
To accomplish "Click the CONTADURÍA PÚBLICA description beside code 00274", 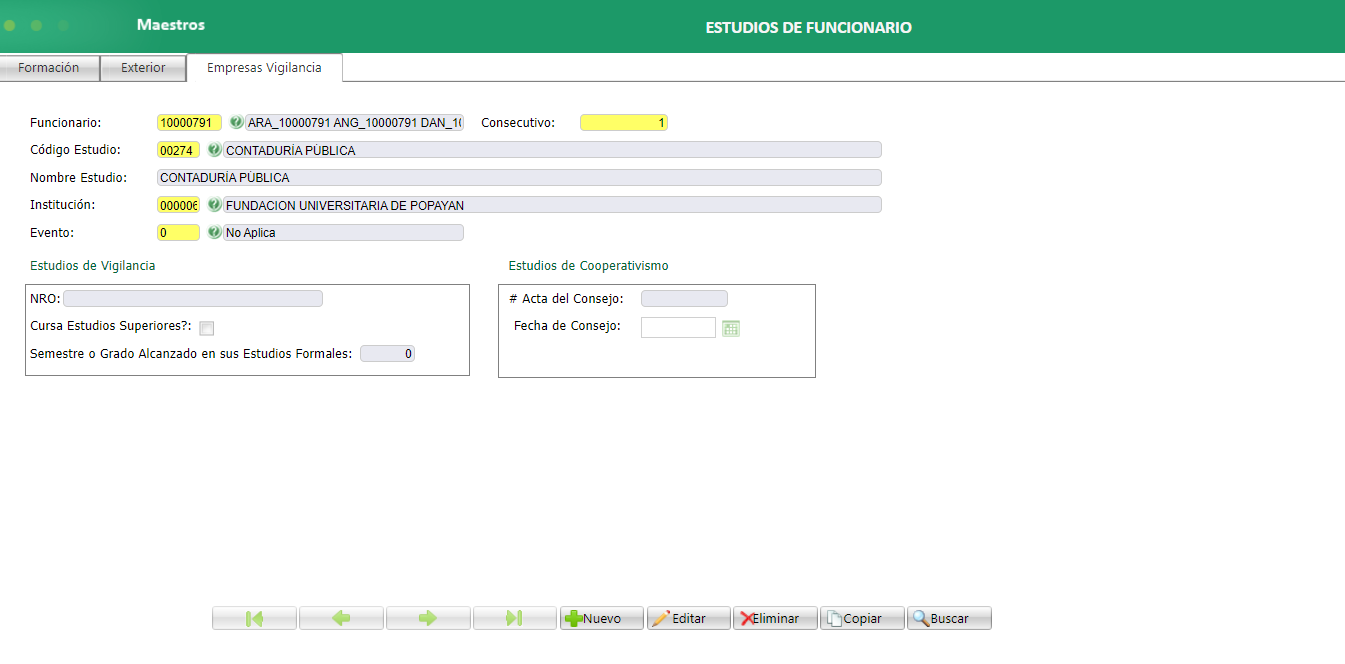I will (x=553, y=150).
